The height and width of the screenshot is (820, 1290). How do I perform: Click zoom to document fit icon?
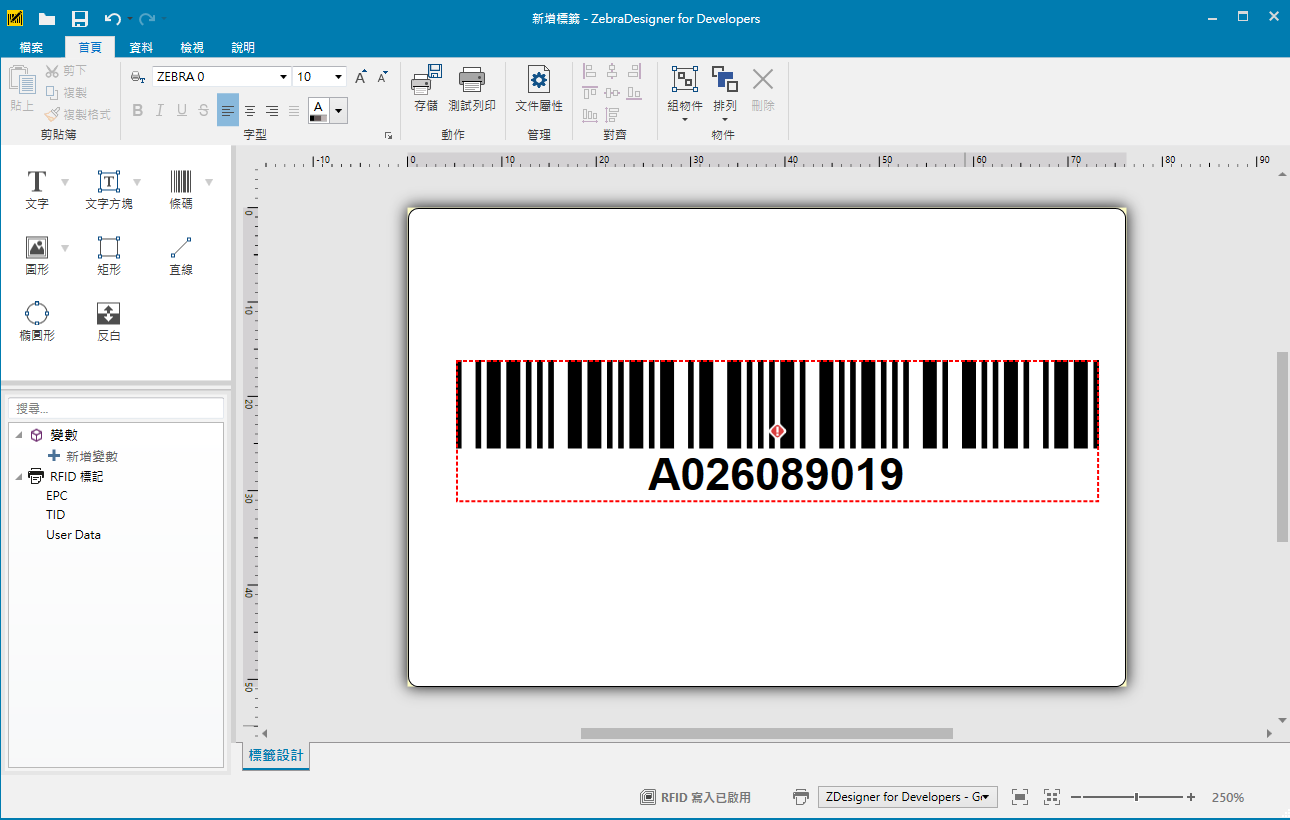tap(1020, 797)
